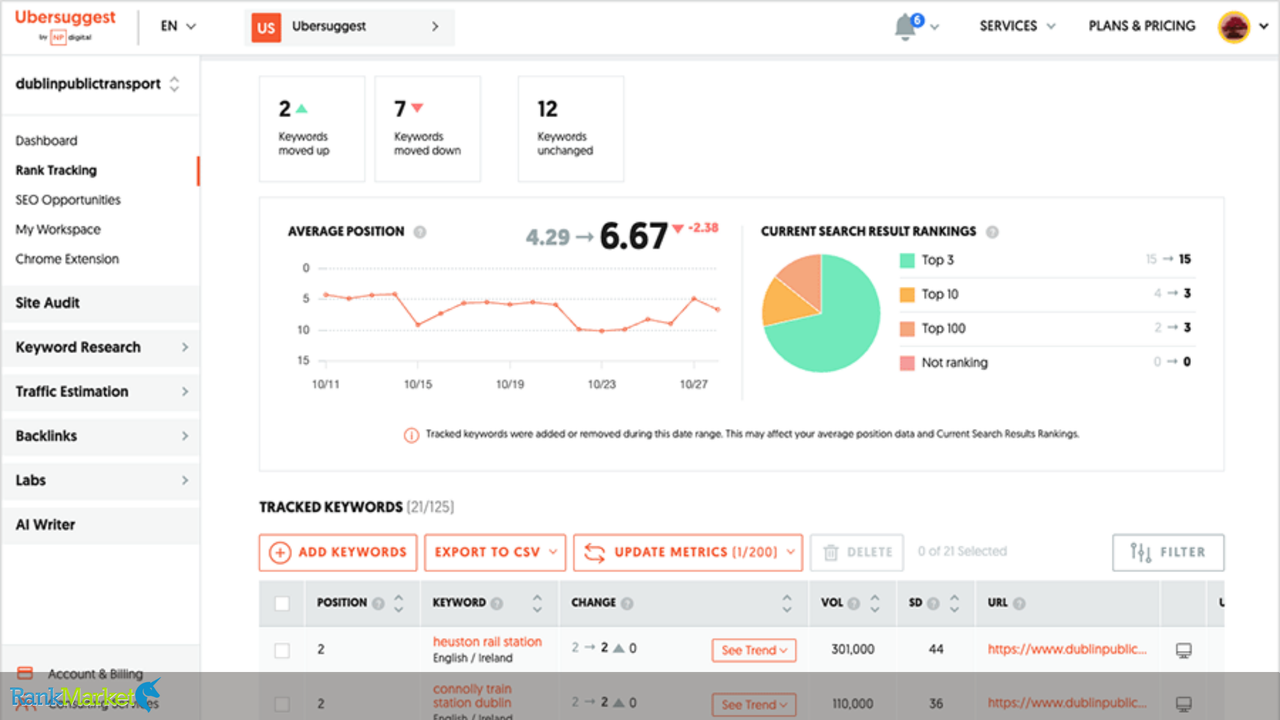The height and width of the screenshot is (720, 1280).
Task: Click the Position column help icon
Action: coord(378,604)
